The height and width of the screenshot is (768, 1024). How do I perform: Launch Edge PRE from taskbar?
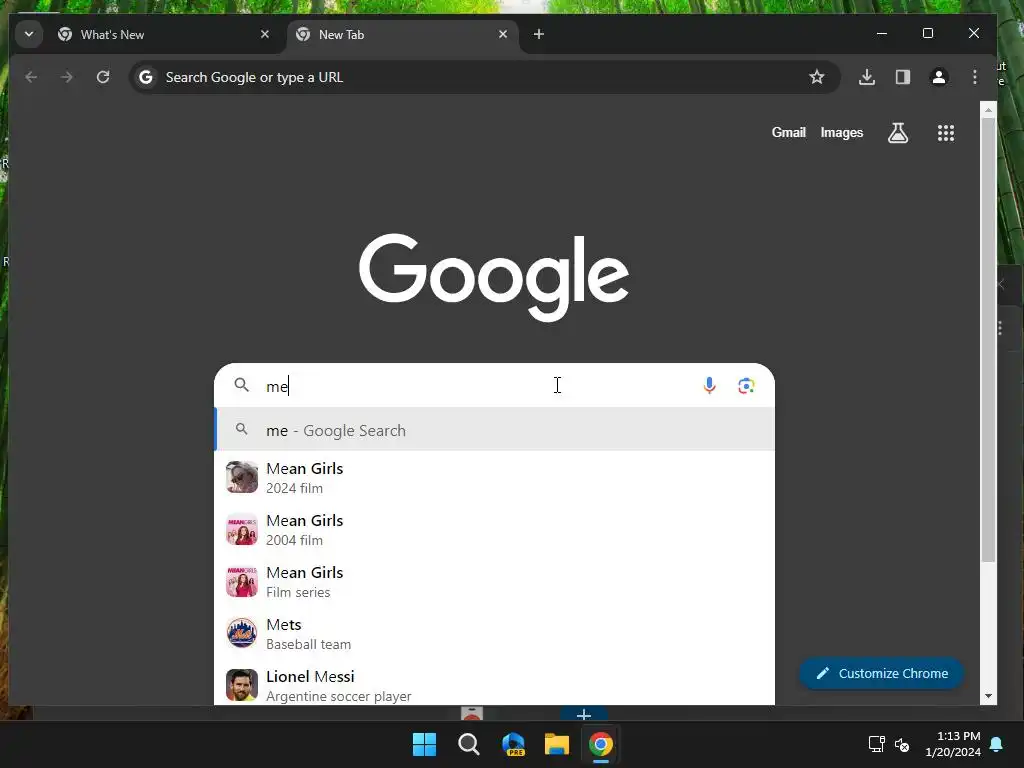513,744
